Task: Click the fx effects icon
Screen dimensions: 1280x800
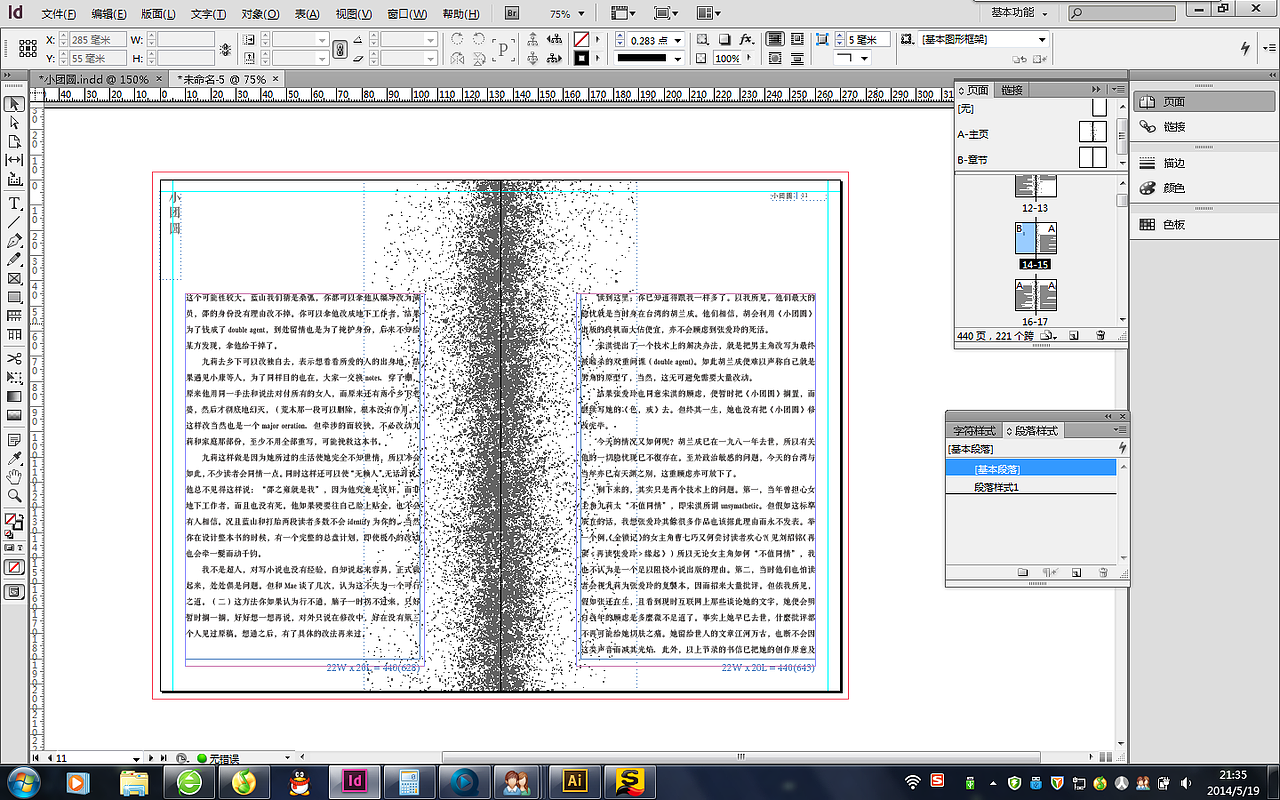Action: (746, 40)
